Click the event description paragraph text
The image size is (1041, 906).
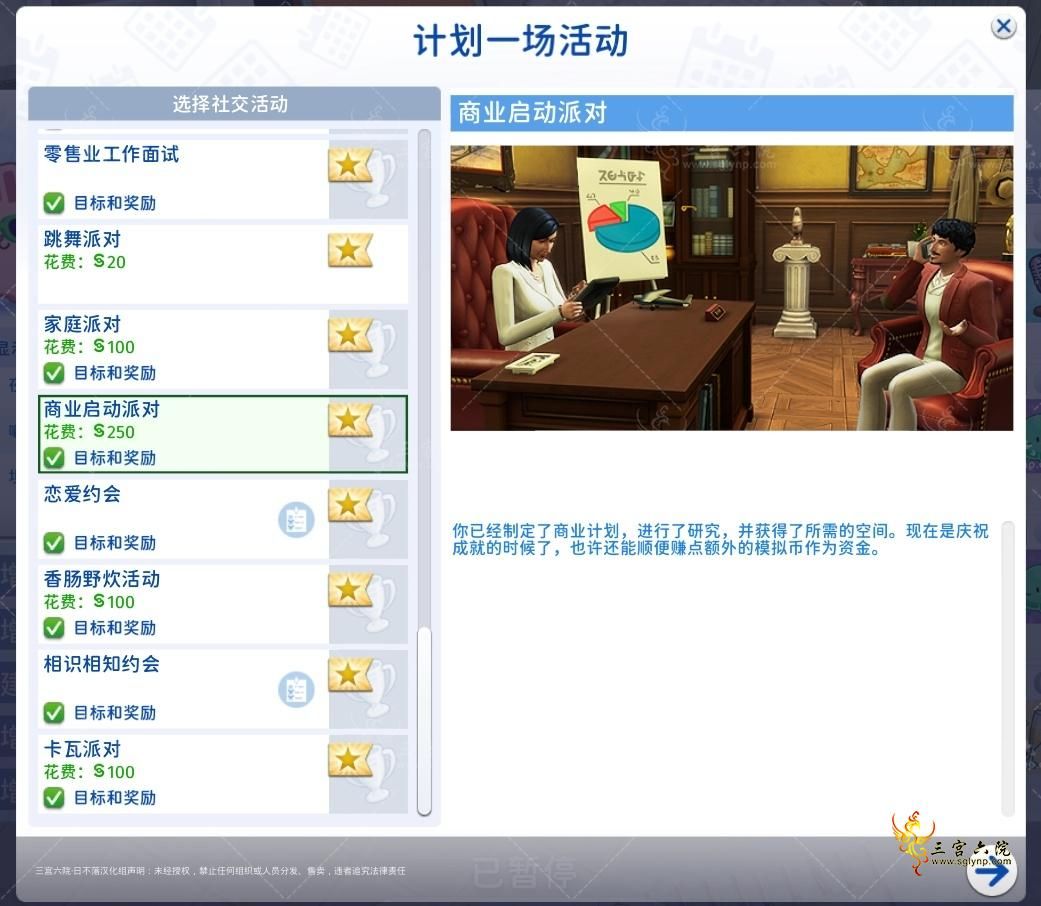[720, 540]
